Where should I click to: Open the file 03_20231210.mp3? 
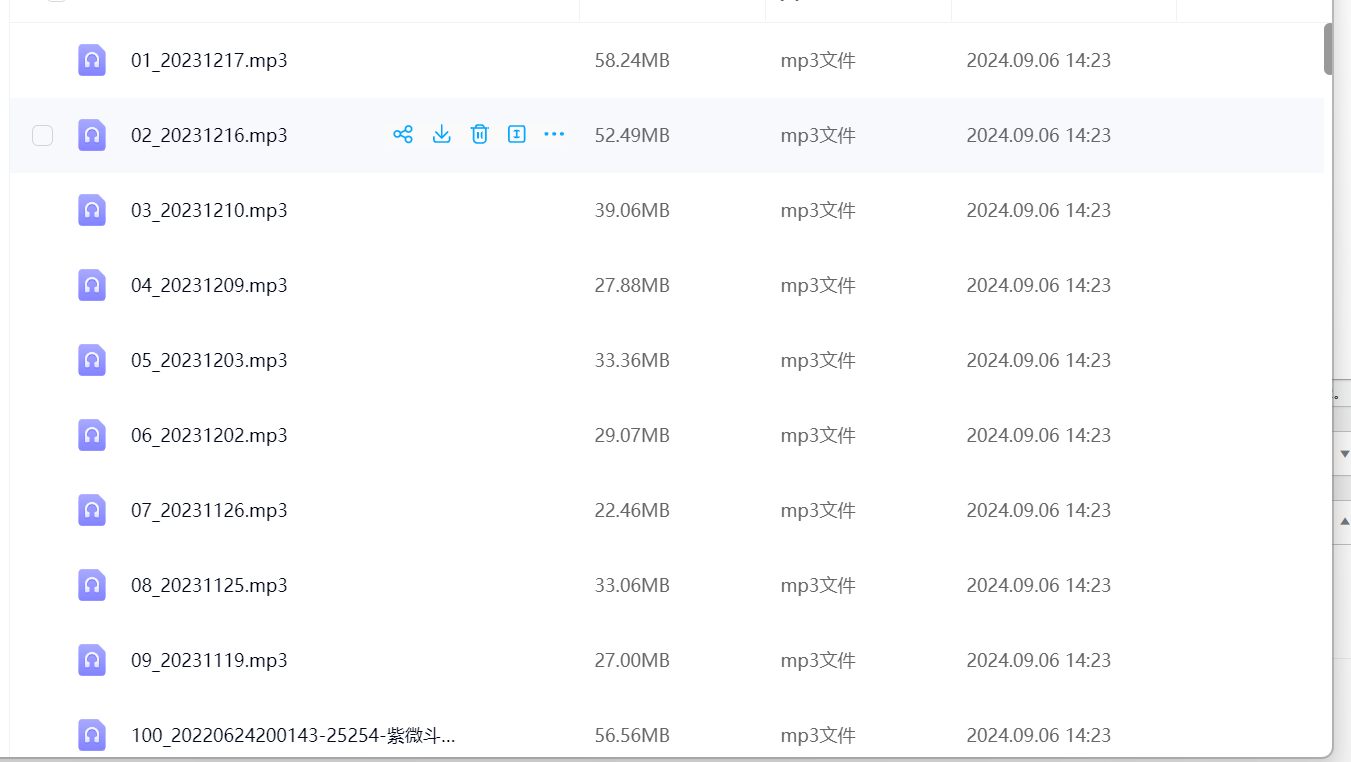tap(209, 210)
